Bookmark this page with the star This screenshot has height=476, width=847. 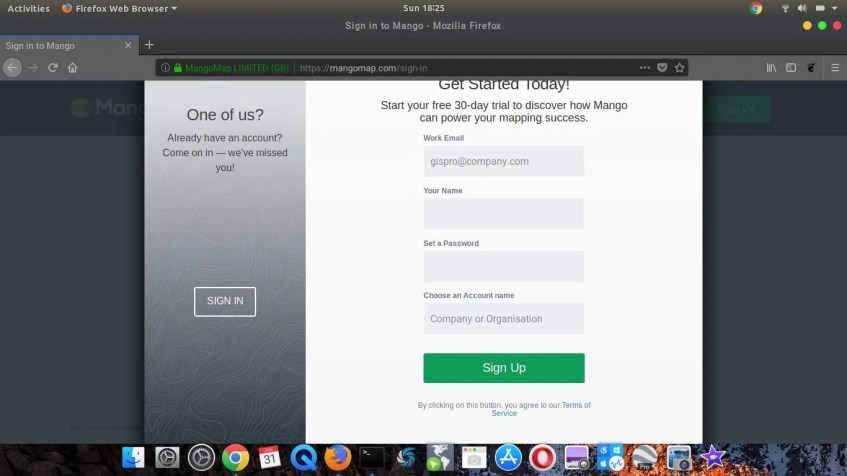680,68
